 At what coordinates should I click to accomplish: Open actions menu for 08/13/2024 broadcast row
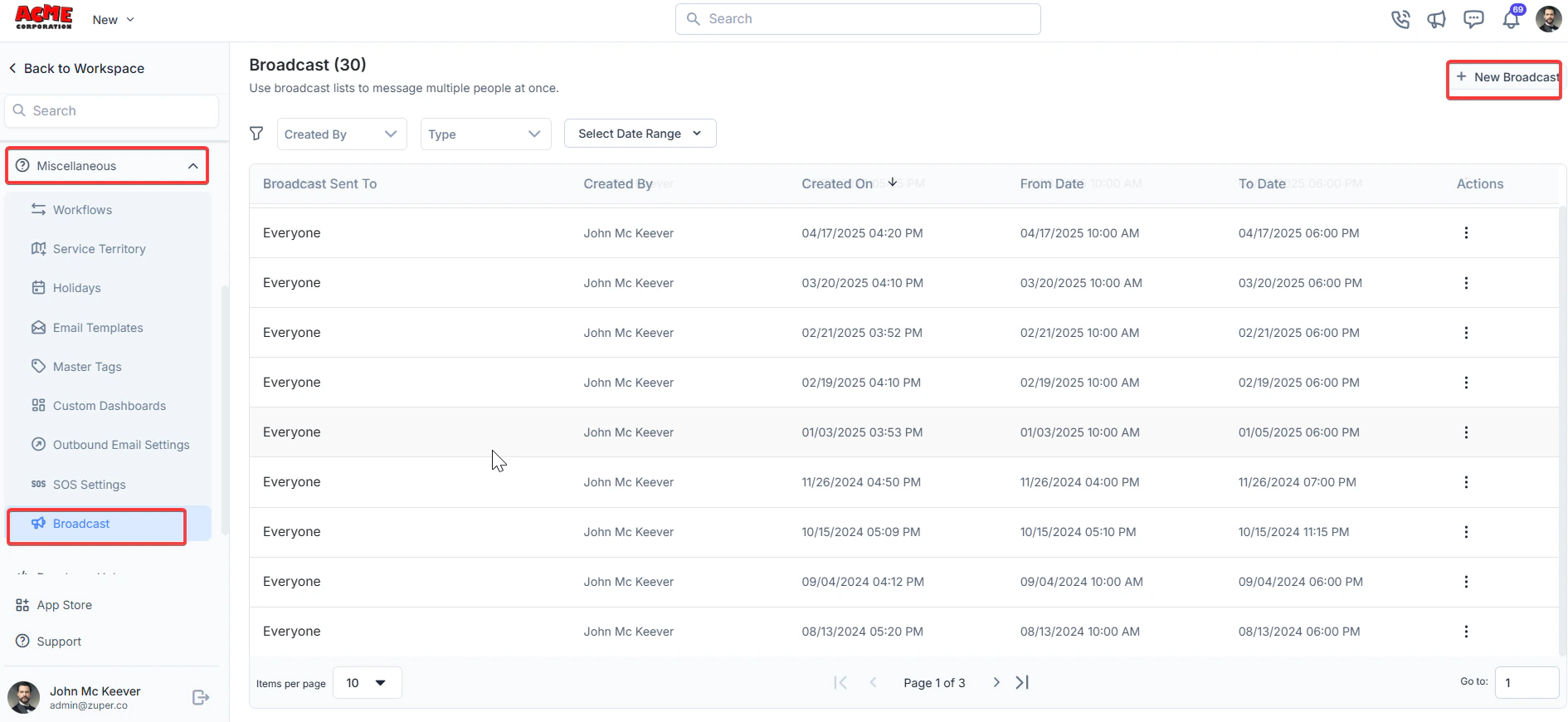(1466, 632)
